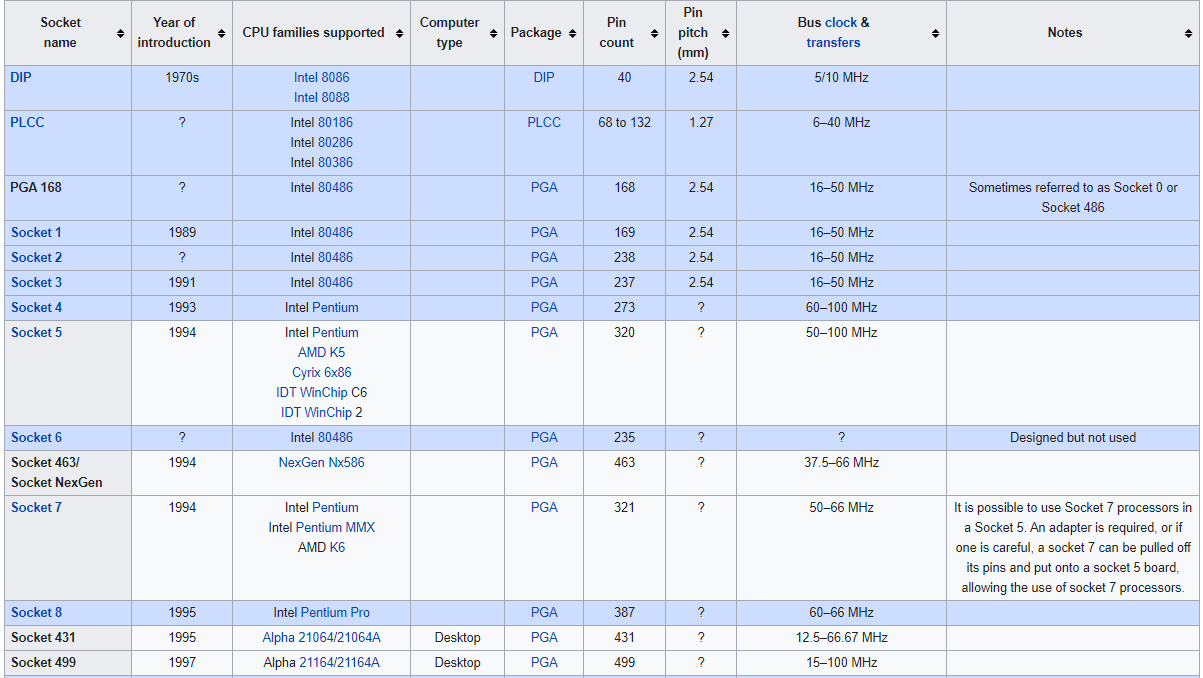
Task: Sort by Pin pitch column arrows
Action: (x=726, y=33)
